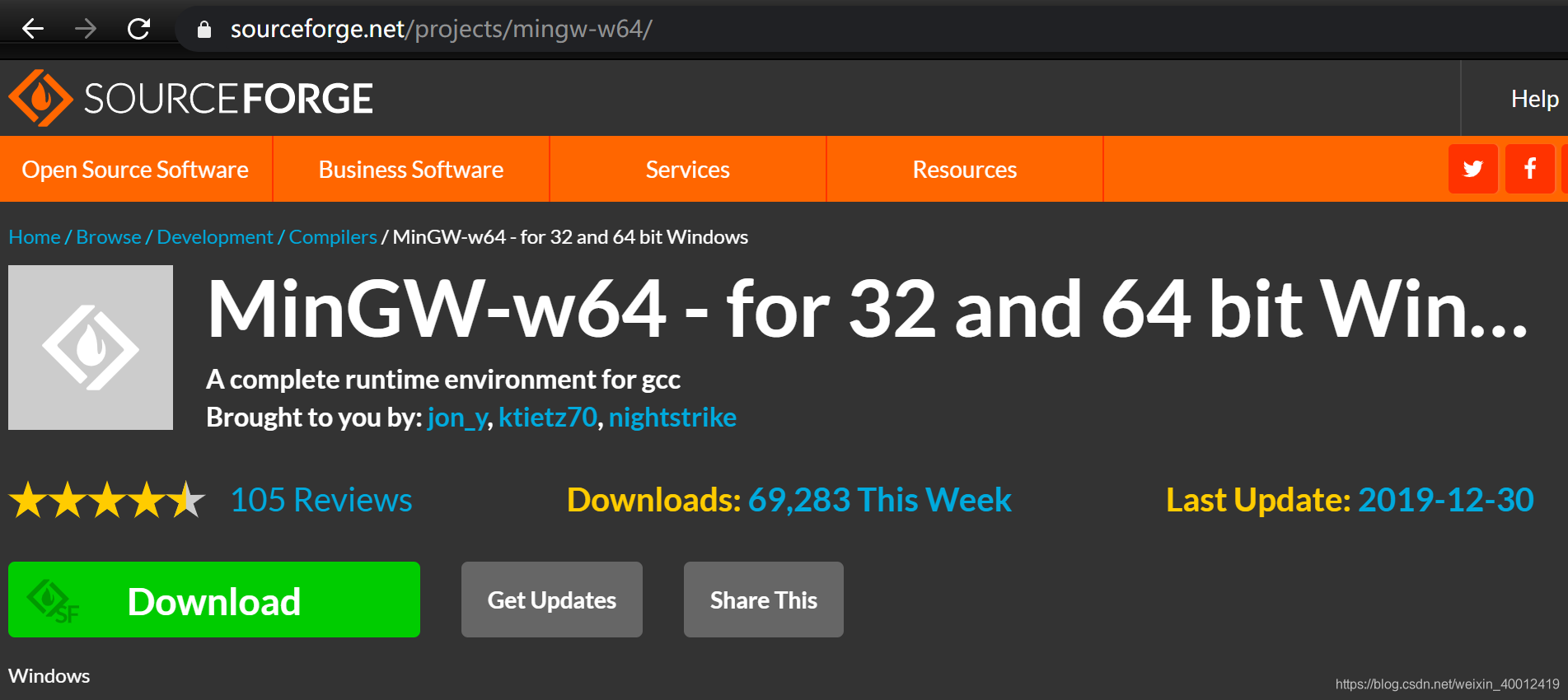Click the SourceForge logo in the header
The image size is (1568, 700).
[x=190, y=98]
